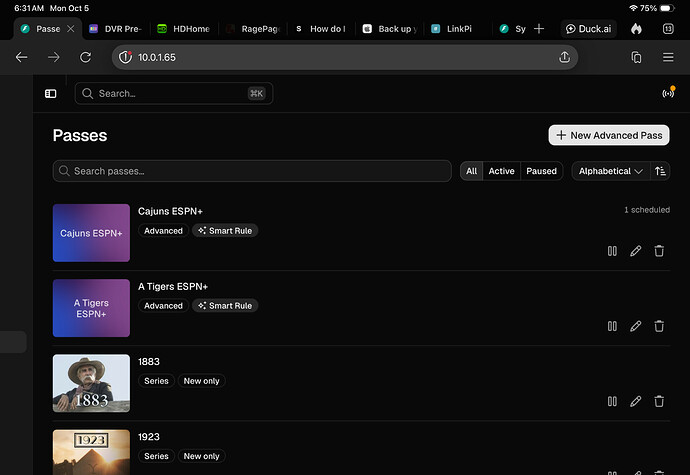Screen dimensions: 690x475
Task: Share the current page
Action: (x=565, y=57)
